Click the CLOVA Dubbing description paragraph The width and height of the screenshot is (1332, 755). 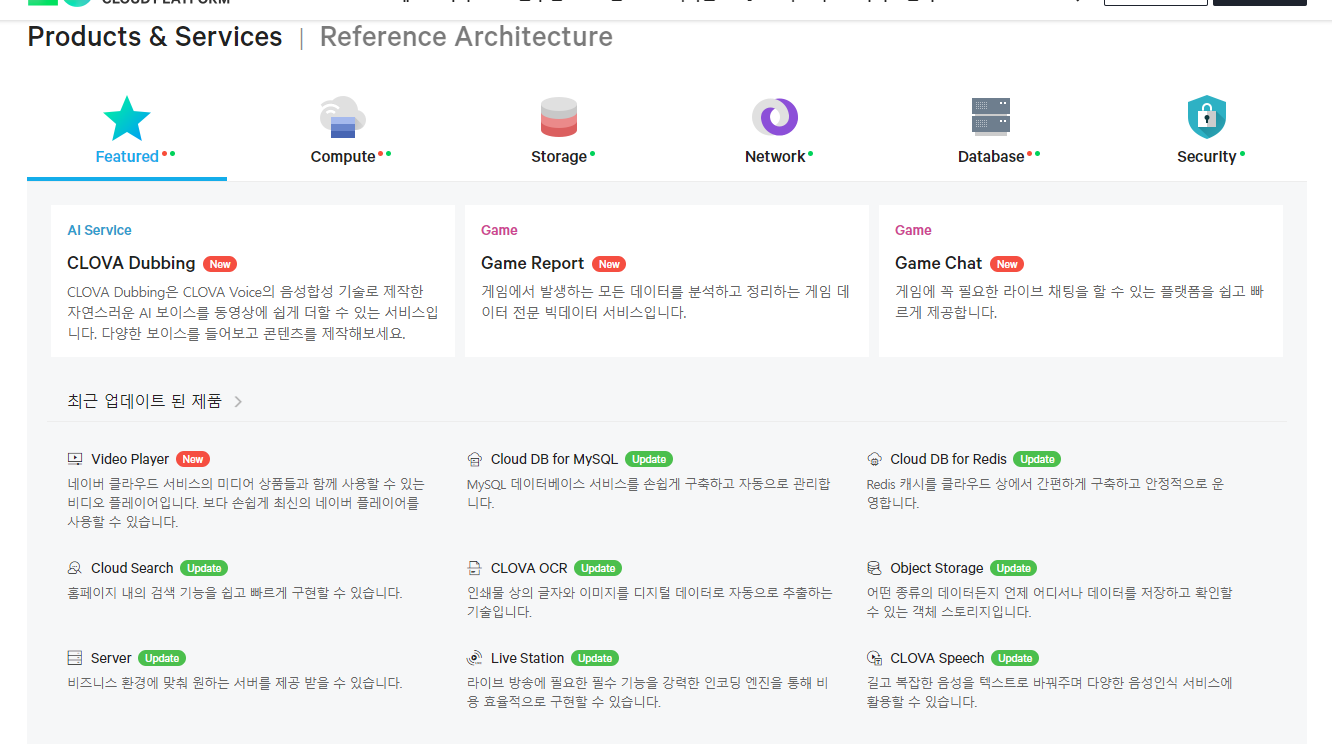(253, 312)
